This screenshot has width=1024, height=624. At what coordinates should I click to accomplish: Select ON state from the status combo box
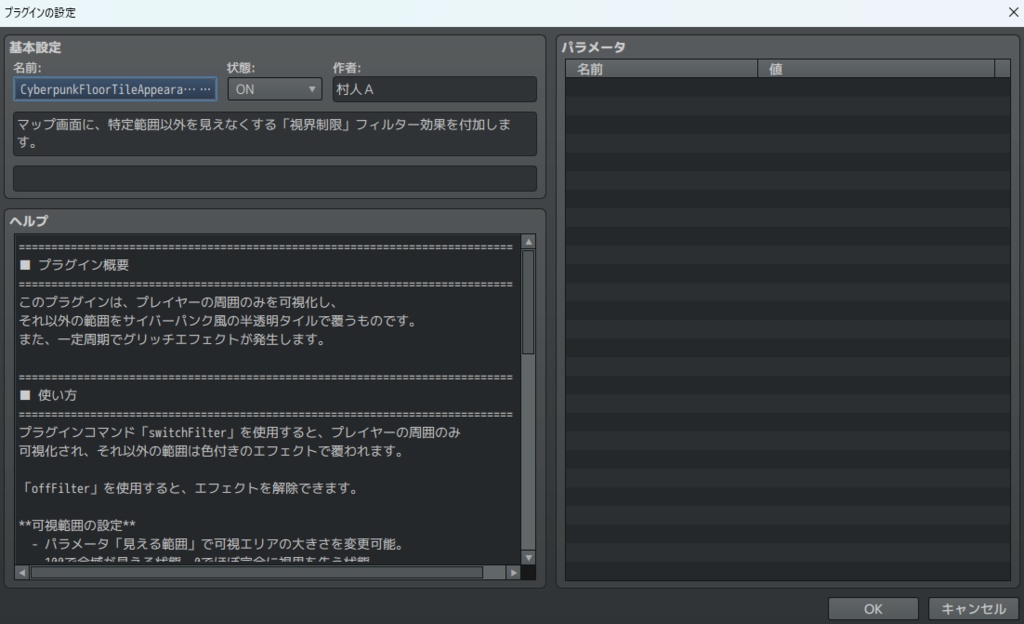tap(272, 89)
